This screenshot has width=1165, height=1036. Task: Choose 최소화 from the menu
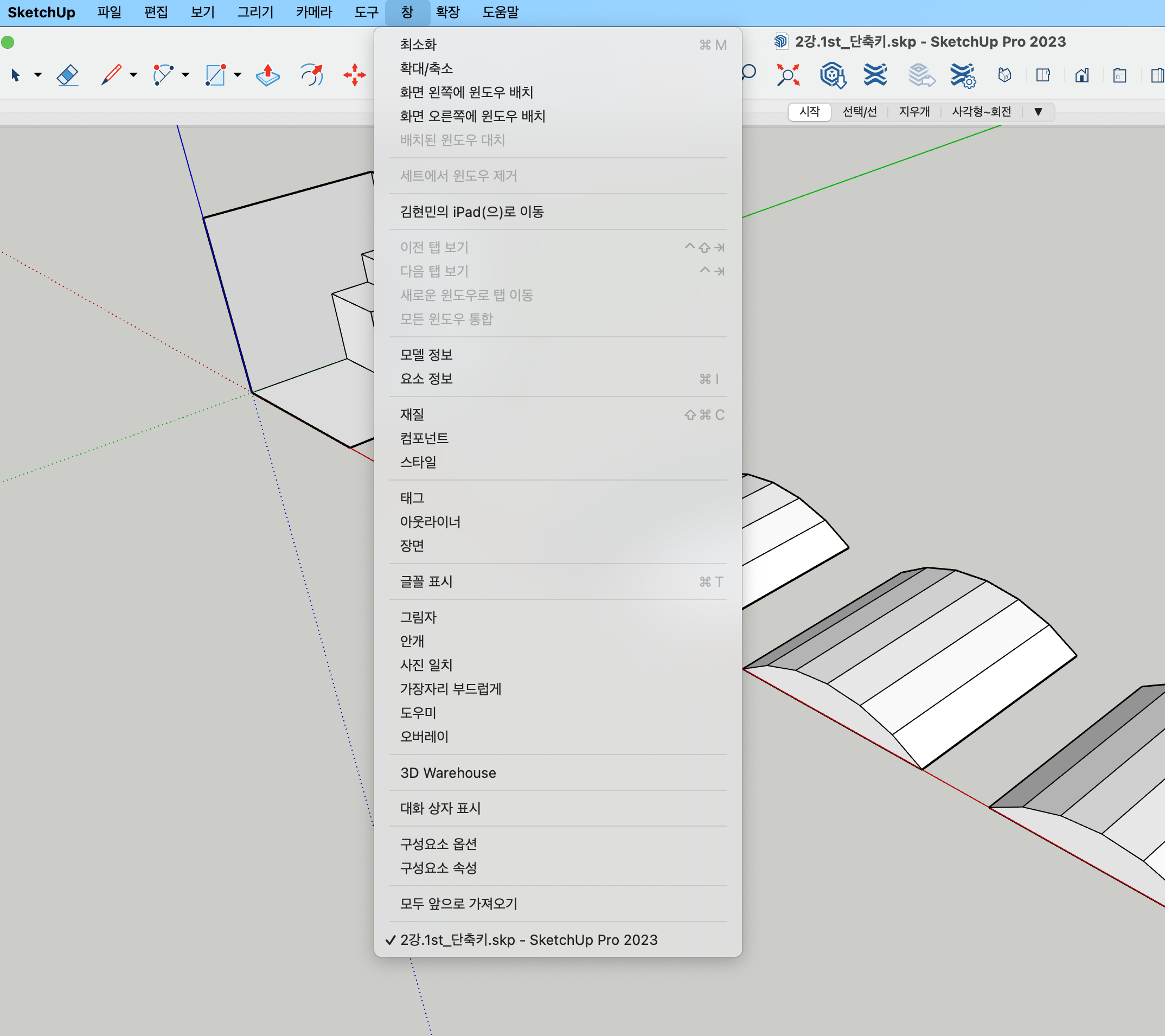558,44
